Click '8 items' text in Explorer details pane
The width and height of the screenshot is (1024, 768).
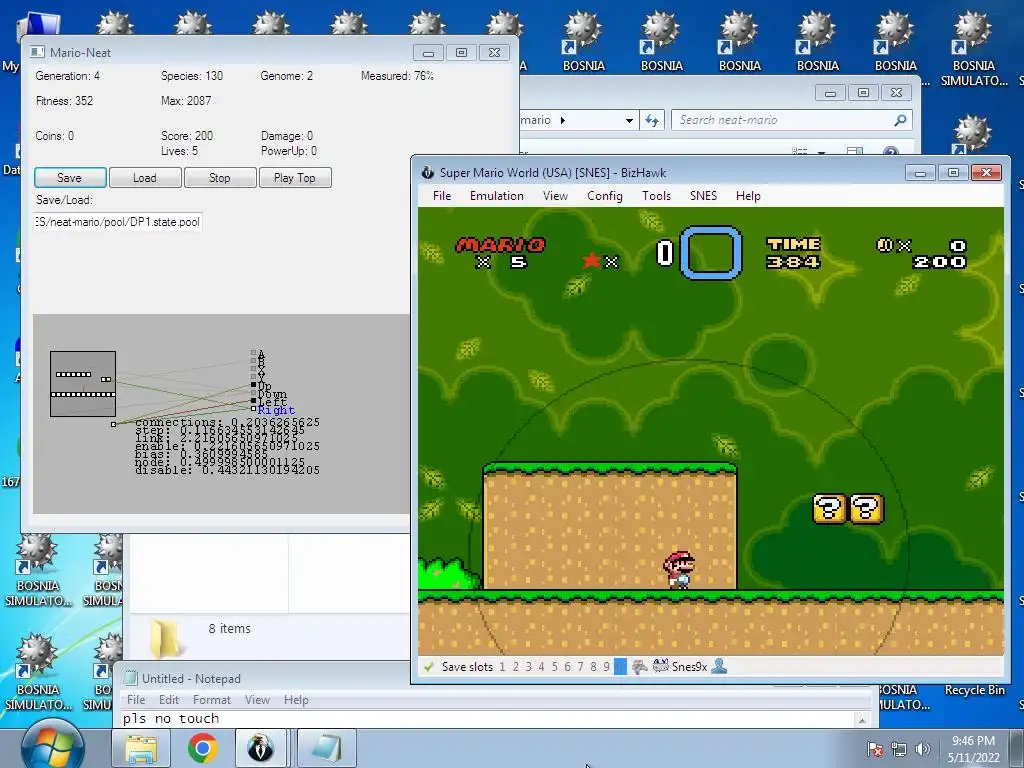click(x=229, y=628)
